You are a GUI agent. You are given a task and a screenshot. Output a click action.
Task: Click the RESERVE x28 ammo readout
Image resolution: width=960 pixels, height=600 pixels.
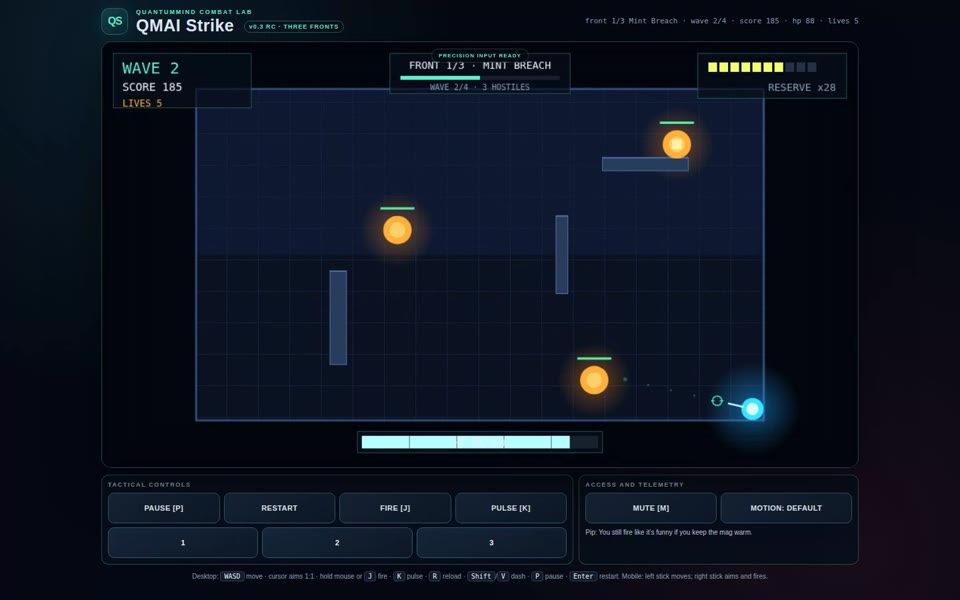click(801, 88)
